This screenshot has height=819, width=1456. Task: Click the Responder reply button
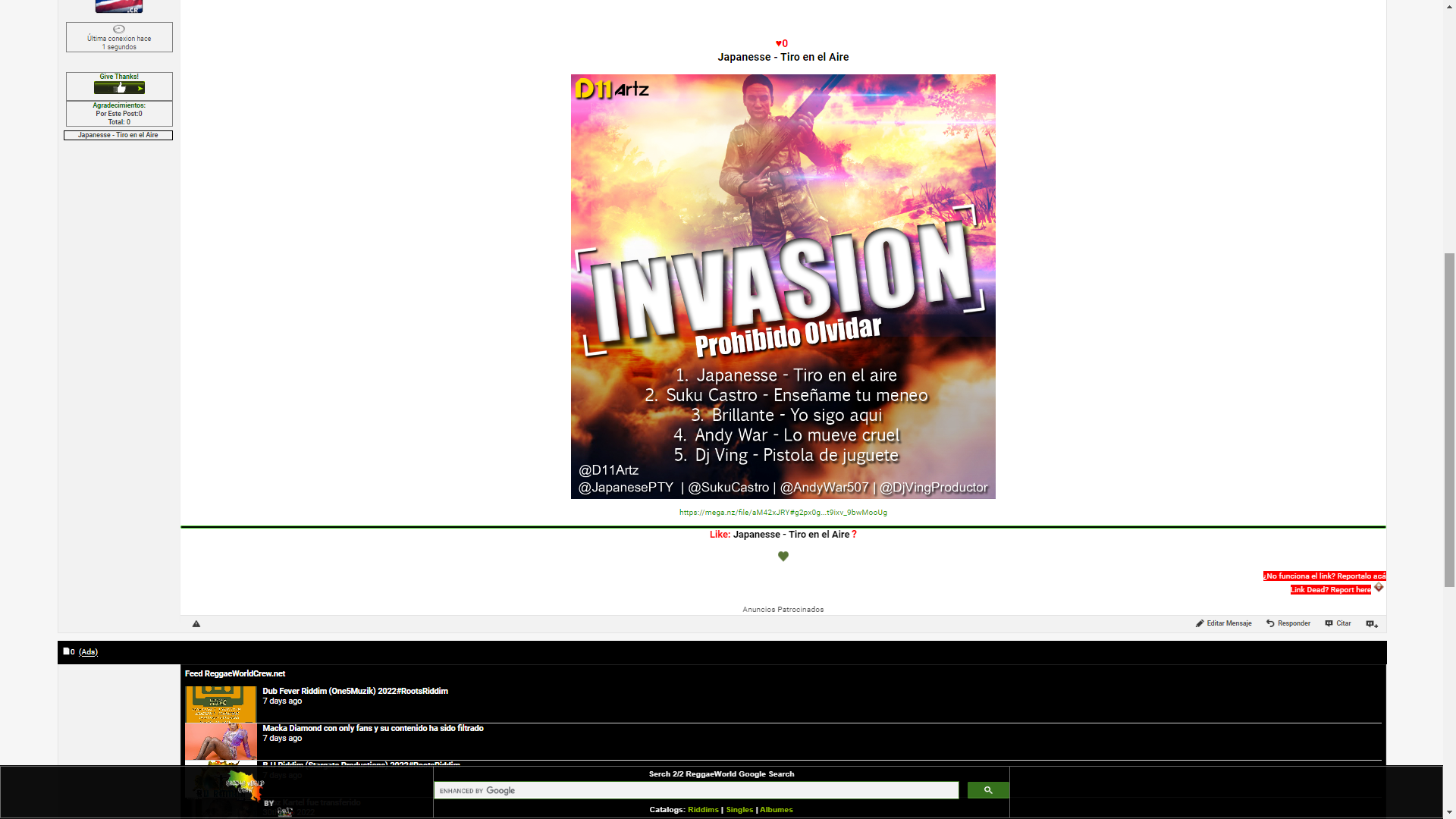(x=1288, y=623)
